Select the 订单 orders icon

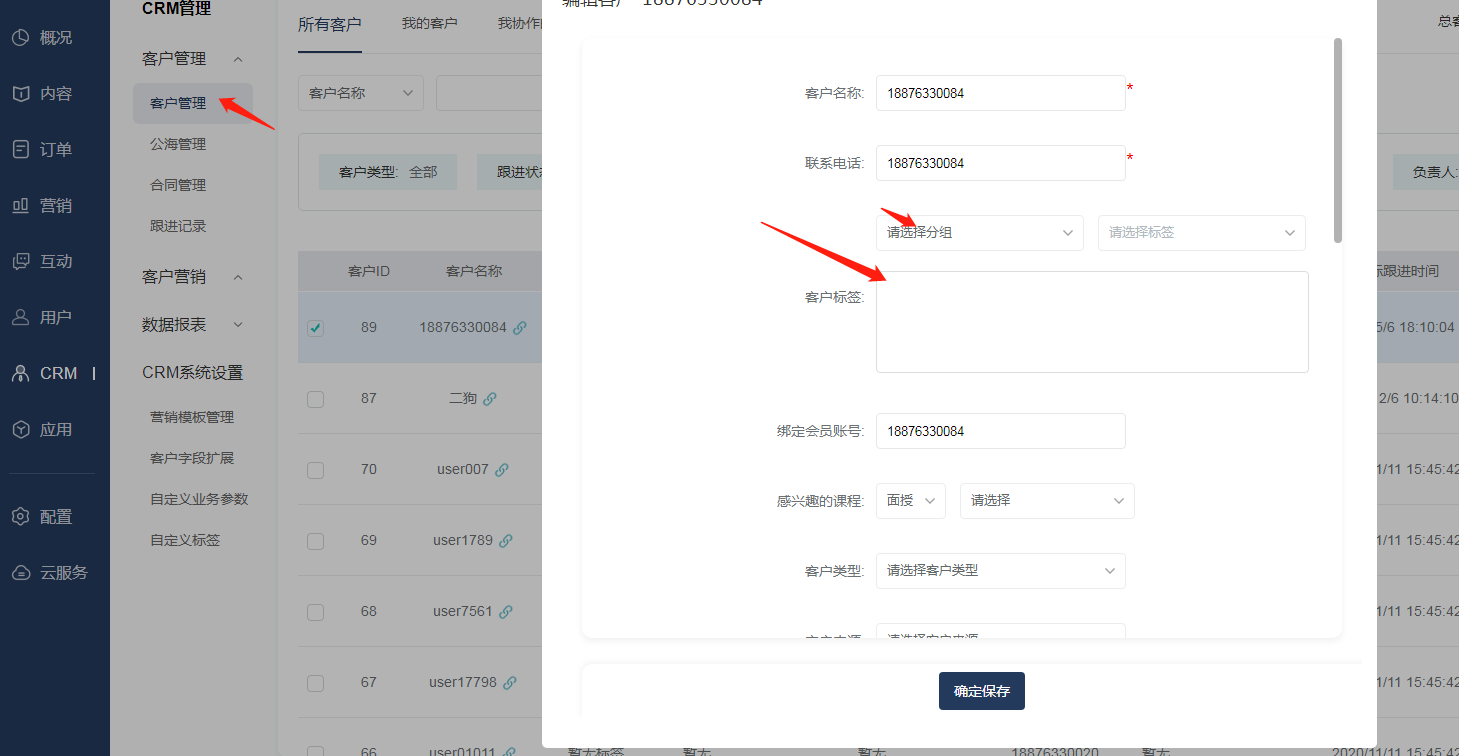click(20, 150)
